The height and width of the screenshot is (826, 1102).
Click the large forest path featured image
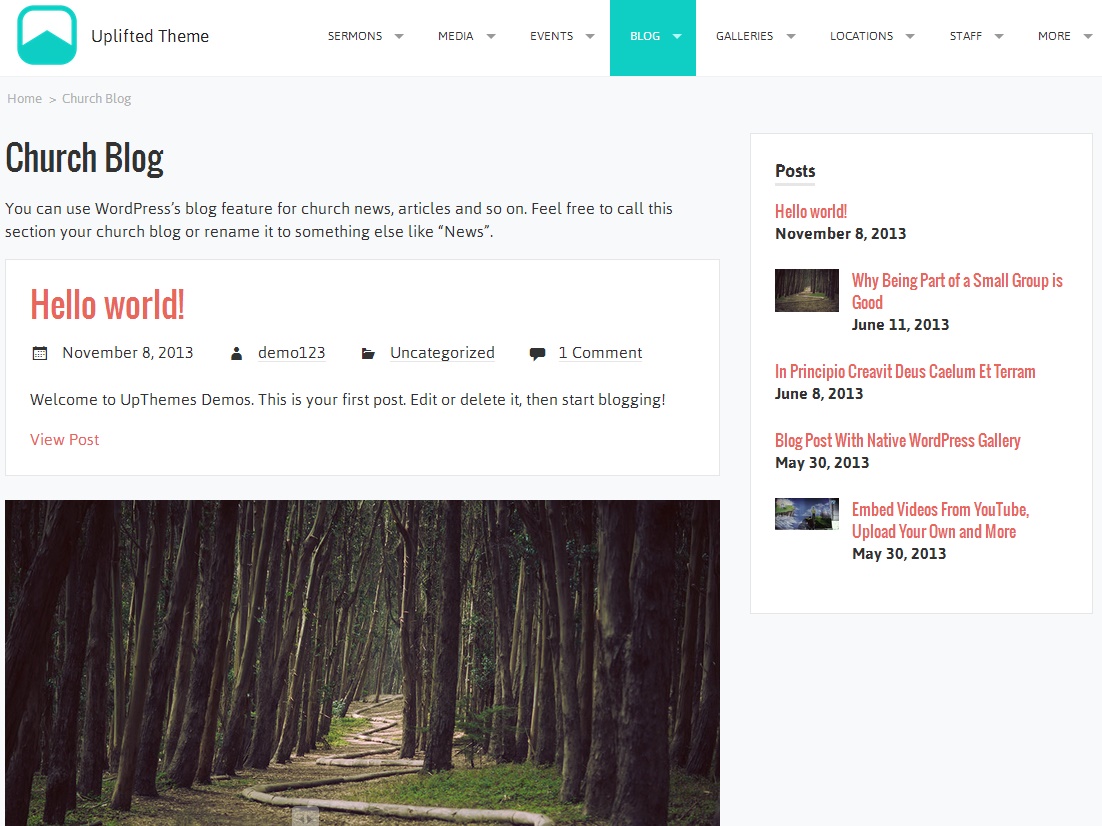363,663
